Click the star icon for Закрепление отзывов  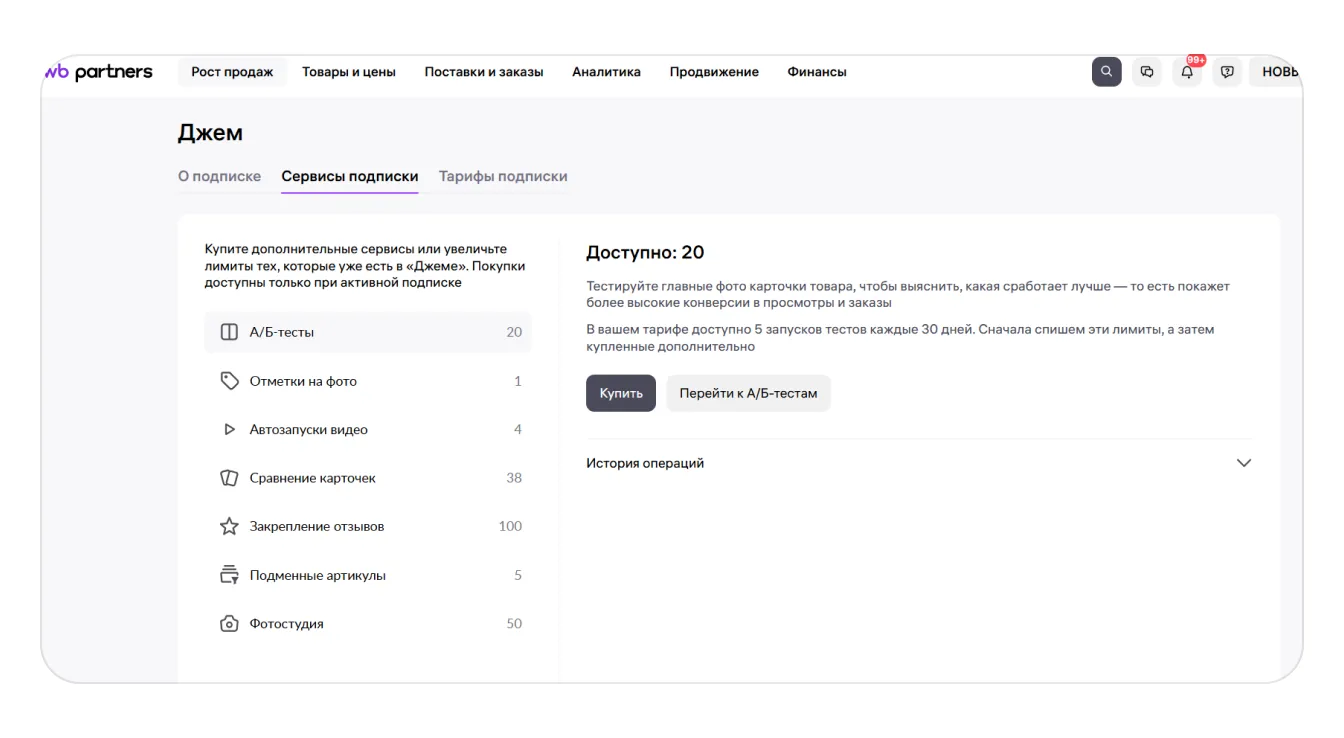(x=229, y=526)
